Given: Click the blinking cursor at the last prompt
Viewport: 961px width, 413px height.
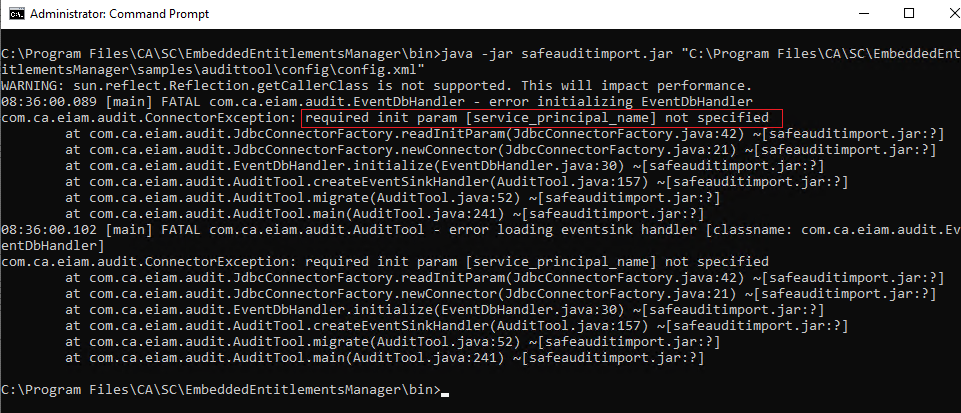Looking at the screenshot, I should tap(444, 391).
